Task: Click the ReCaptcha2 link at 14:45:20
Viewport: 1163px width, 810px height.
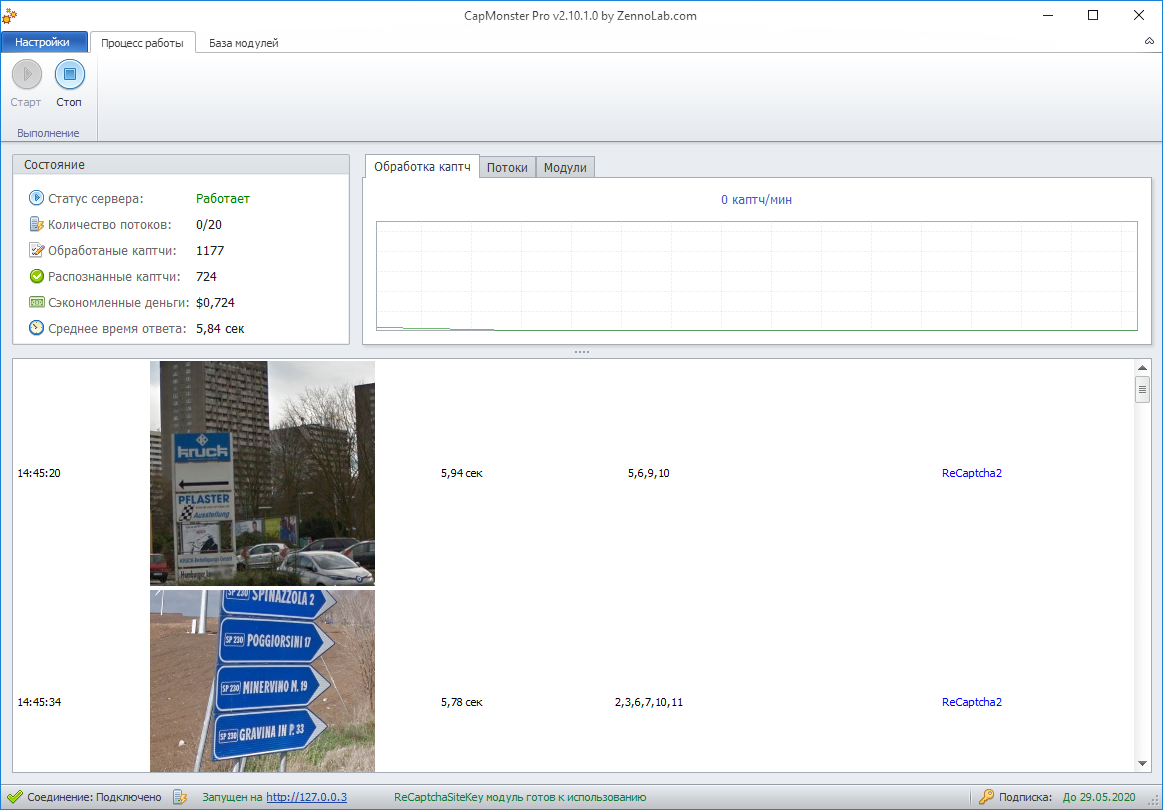Action: coord(971,473)
